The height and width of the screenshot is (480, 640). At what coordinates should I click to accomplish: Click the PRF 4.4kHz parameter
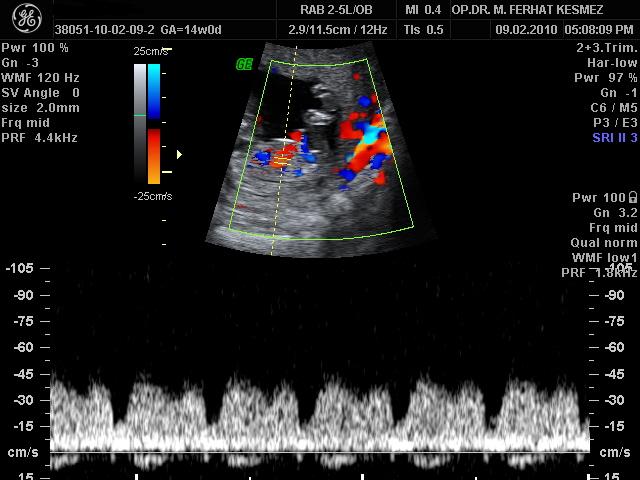pyautogui.click(x=41, y=137)
